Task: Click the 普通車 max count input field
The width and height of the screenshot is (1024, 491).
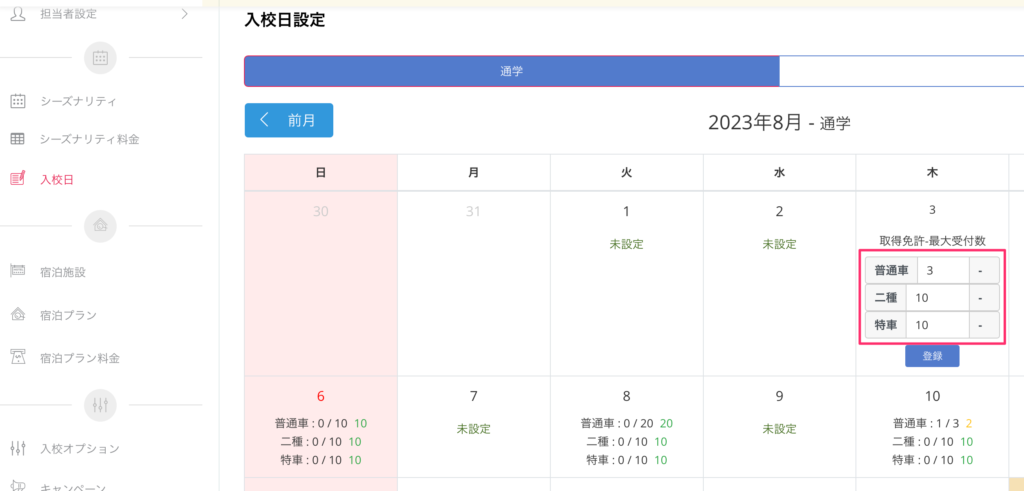Action: [x=942, y=271]
